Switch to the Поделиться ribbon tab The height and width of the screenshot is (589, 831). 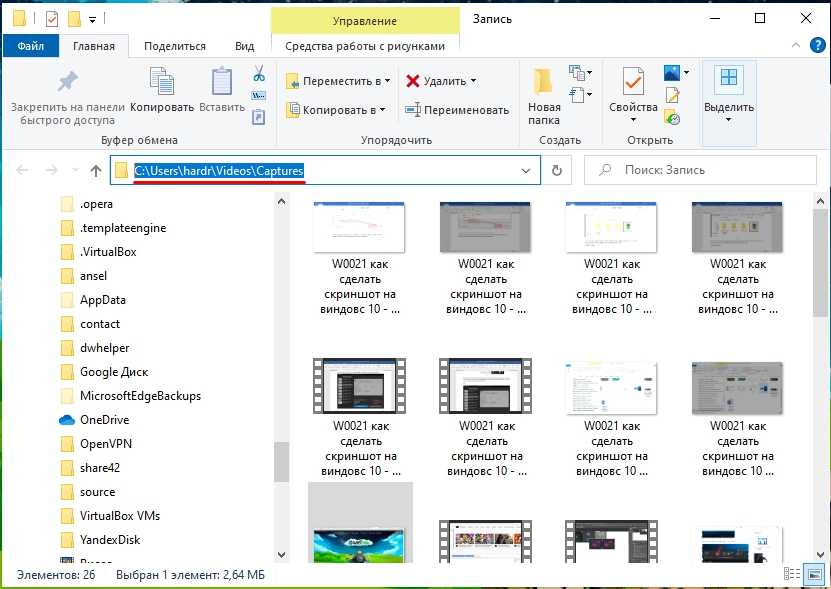pos(174,46)
